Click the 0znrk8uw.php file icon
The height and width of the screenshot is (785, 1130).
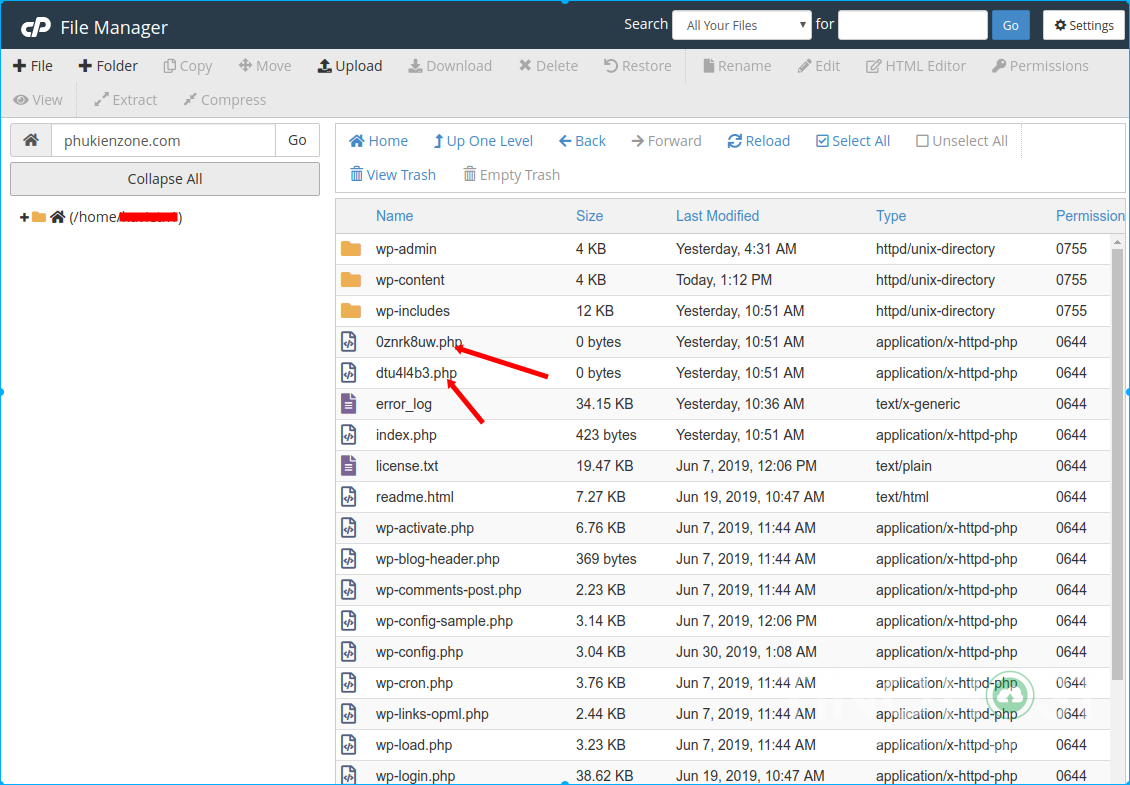pyautogui.click(x=349, y=342)
